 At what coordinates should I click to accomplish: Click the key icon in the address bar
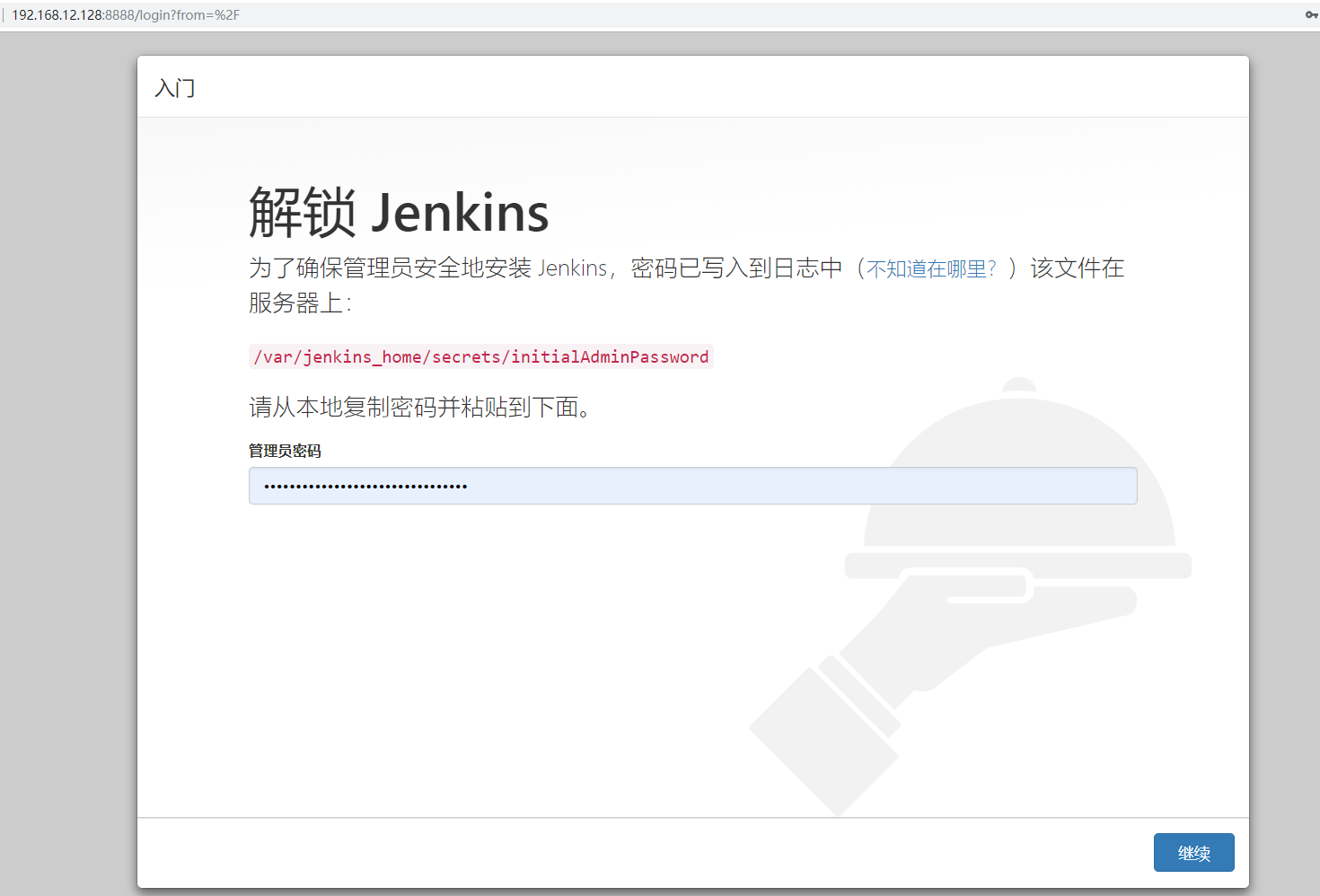[x=1311, y=14]
